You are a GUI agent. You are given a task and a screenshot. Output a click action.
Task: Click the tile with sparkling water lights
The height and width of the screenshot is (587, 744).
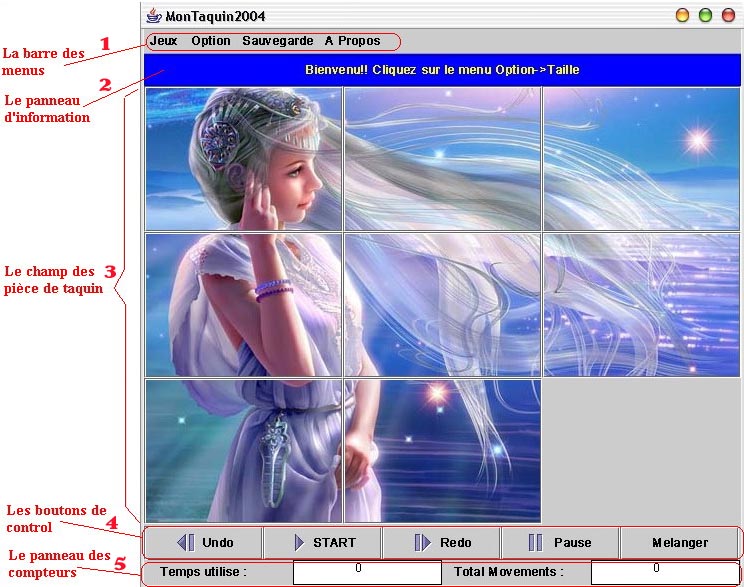point(641,305)
